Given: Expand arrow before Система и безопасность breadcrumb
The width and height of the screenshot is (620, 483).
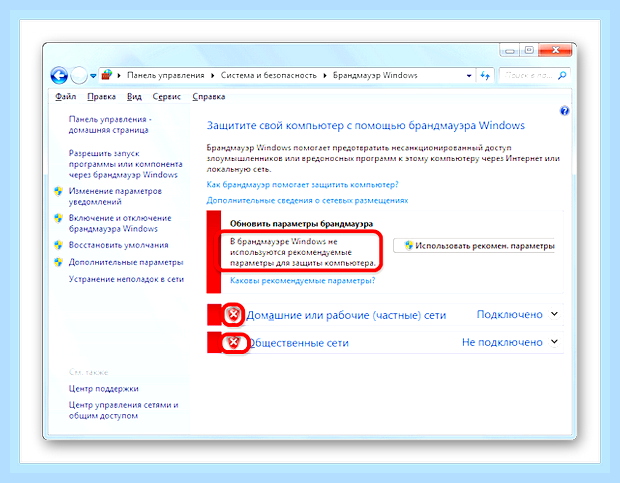Looking at the screenshot, I should (213, 75).
